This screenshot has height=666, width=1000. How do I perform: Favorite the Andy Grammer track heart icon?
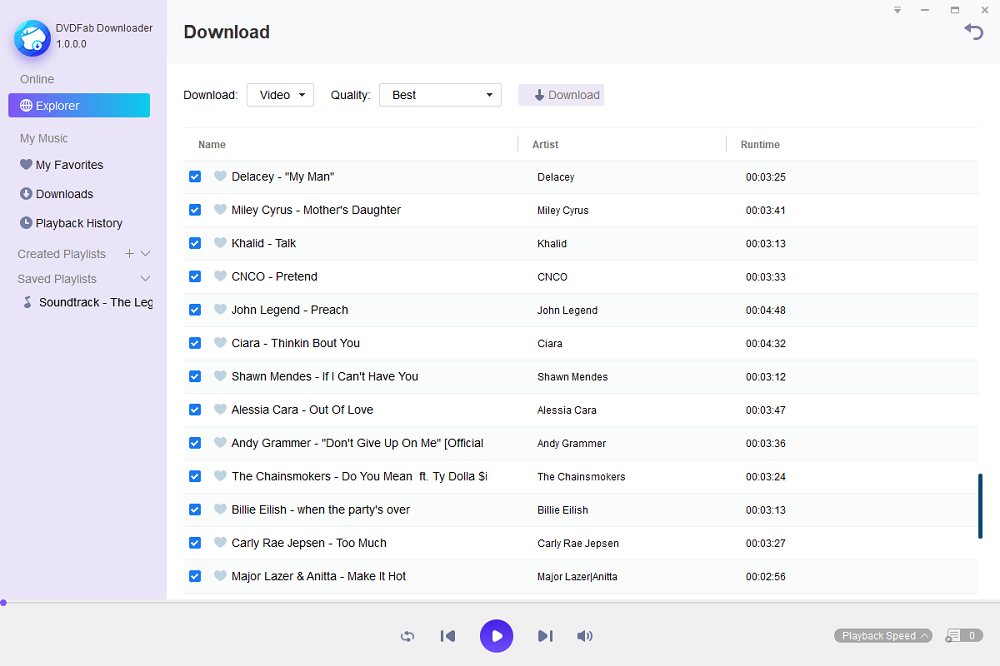220,442
